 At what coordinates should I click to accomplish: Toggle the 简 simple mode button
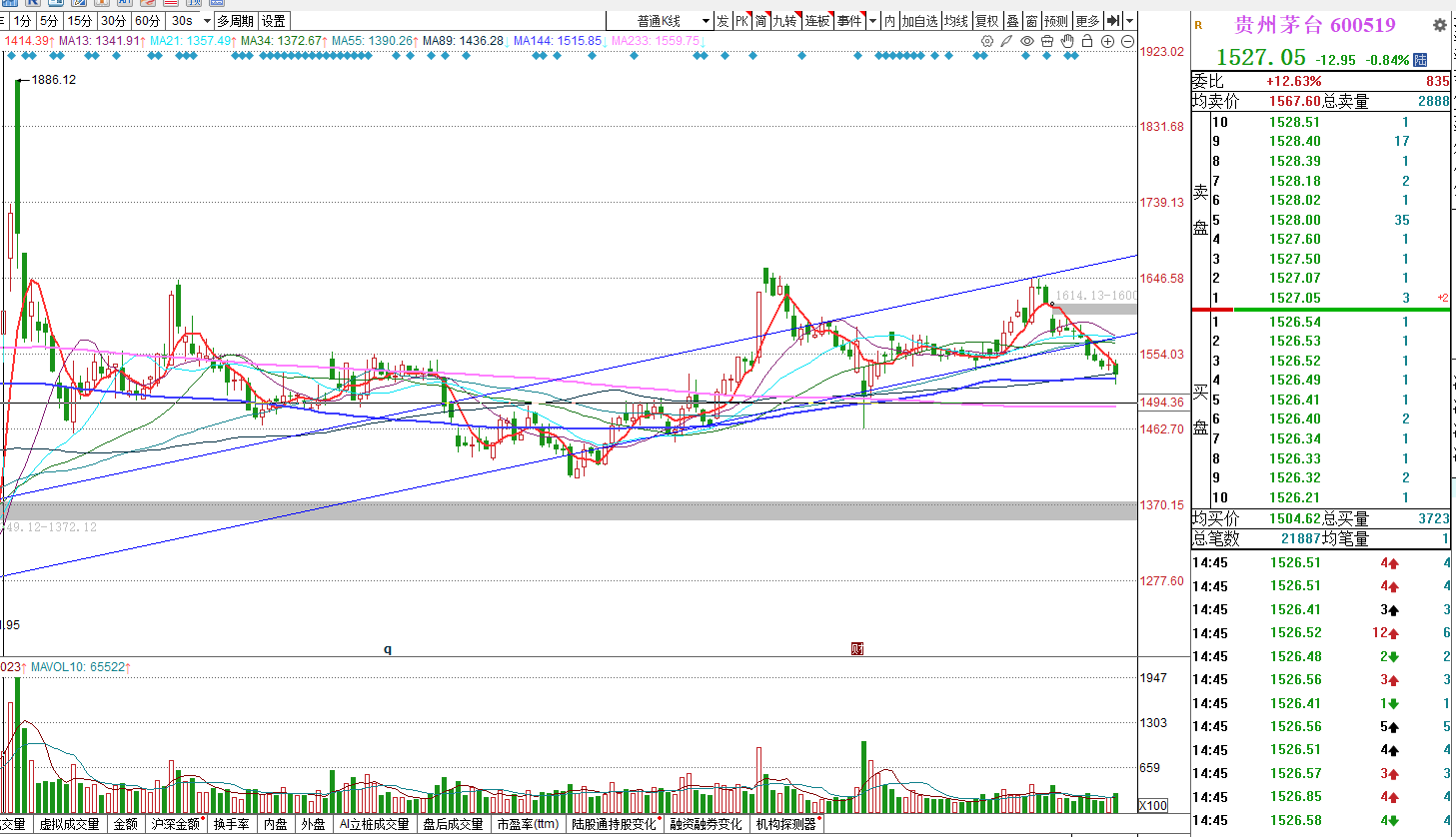[x=761, y=20]
